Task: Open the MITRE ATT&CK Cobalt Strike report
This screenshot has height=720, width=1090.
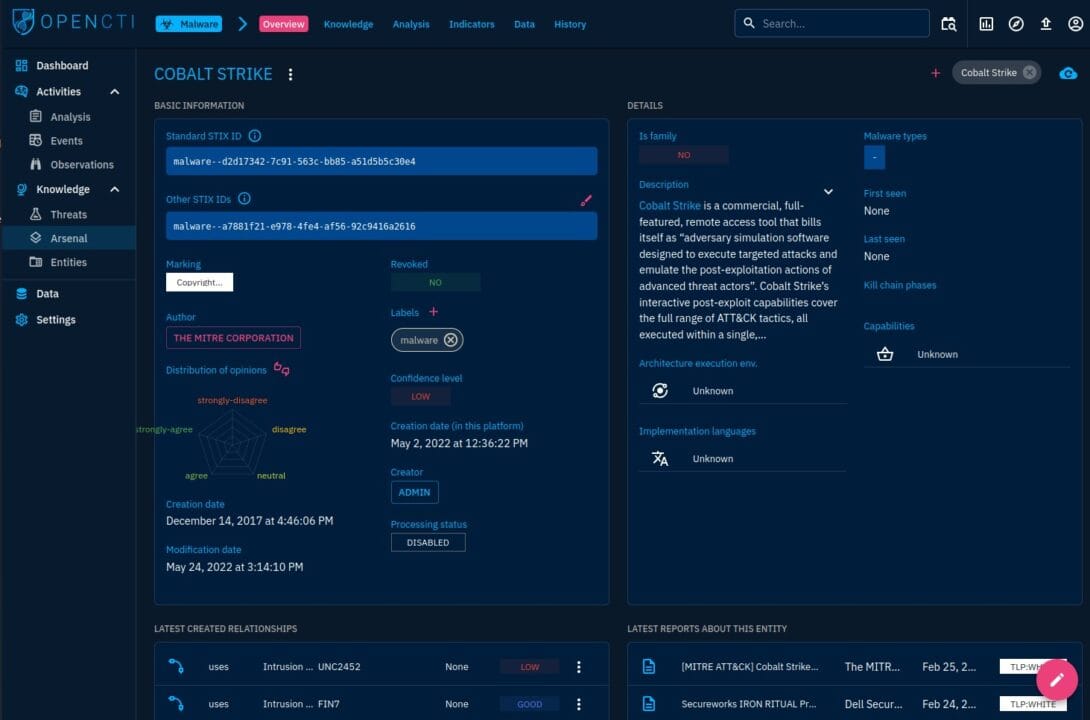Action: (x=854, y=666)
